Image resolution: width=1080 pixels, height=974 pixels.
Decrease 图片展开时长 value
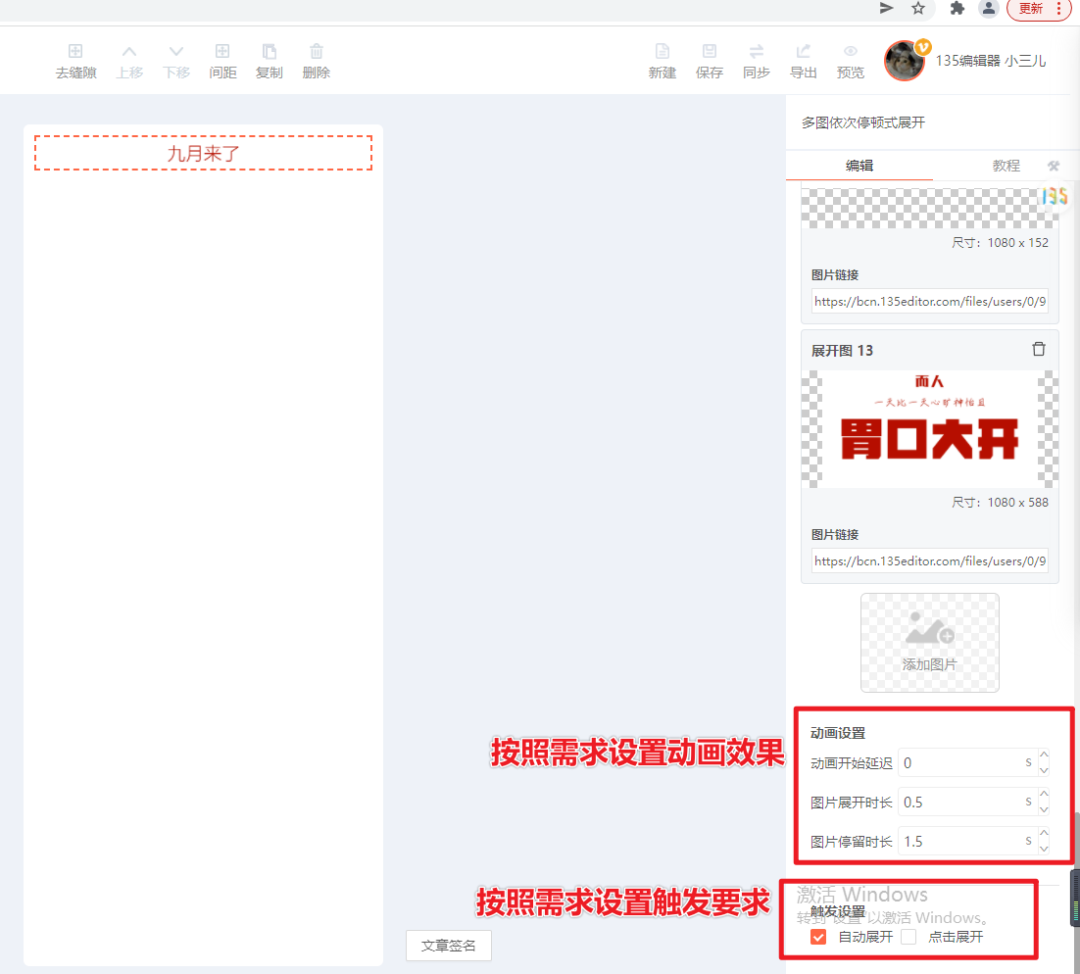pos(1044,809)
